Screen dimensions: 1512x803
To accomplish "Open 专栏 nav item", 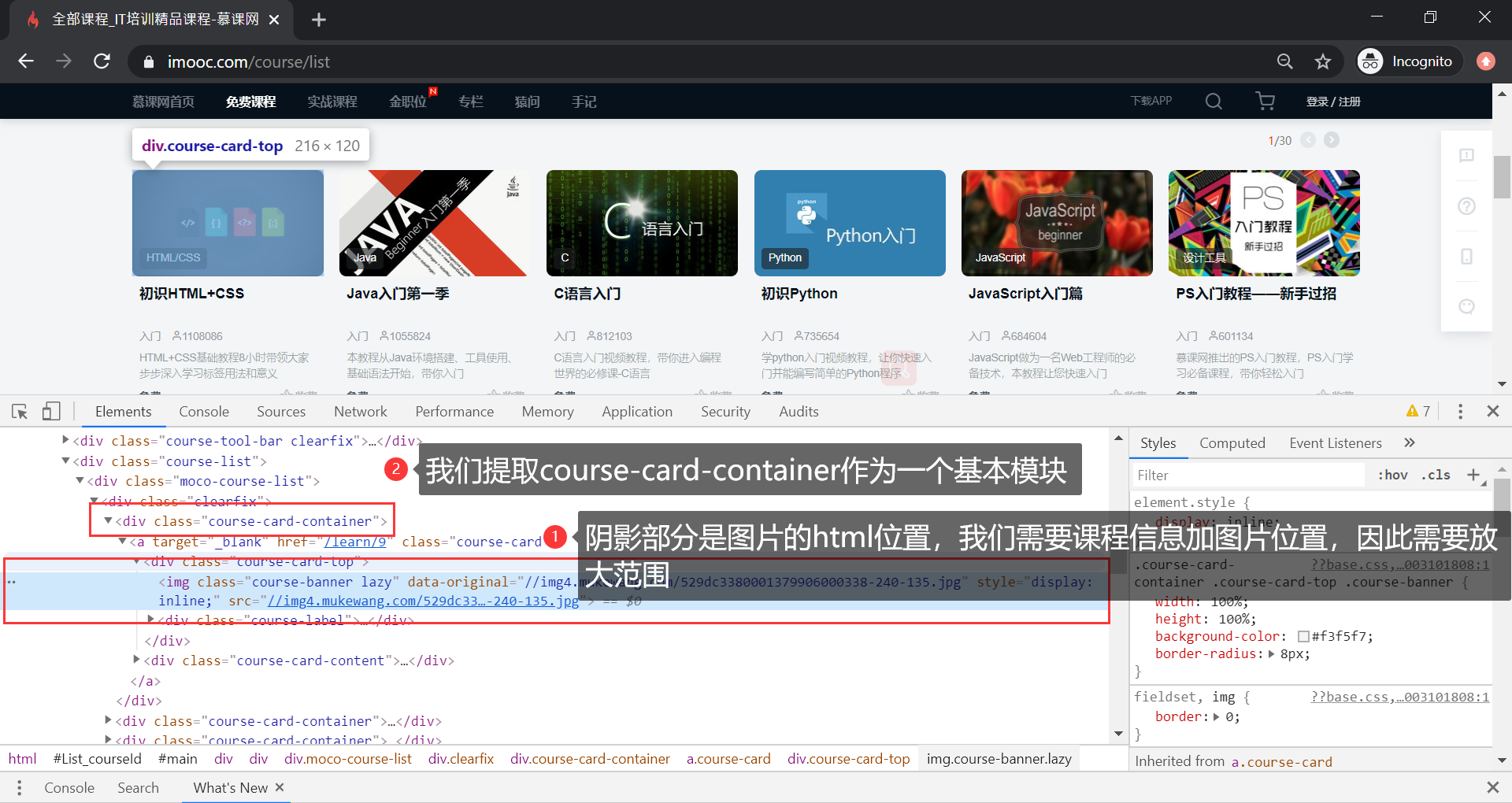I will pyautogui.click(x=471, y=102).
